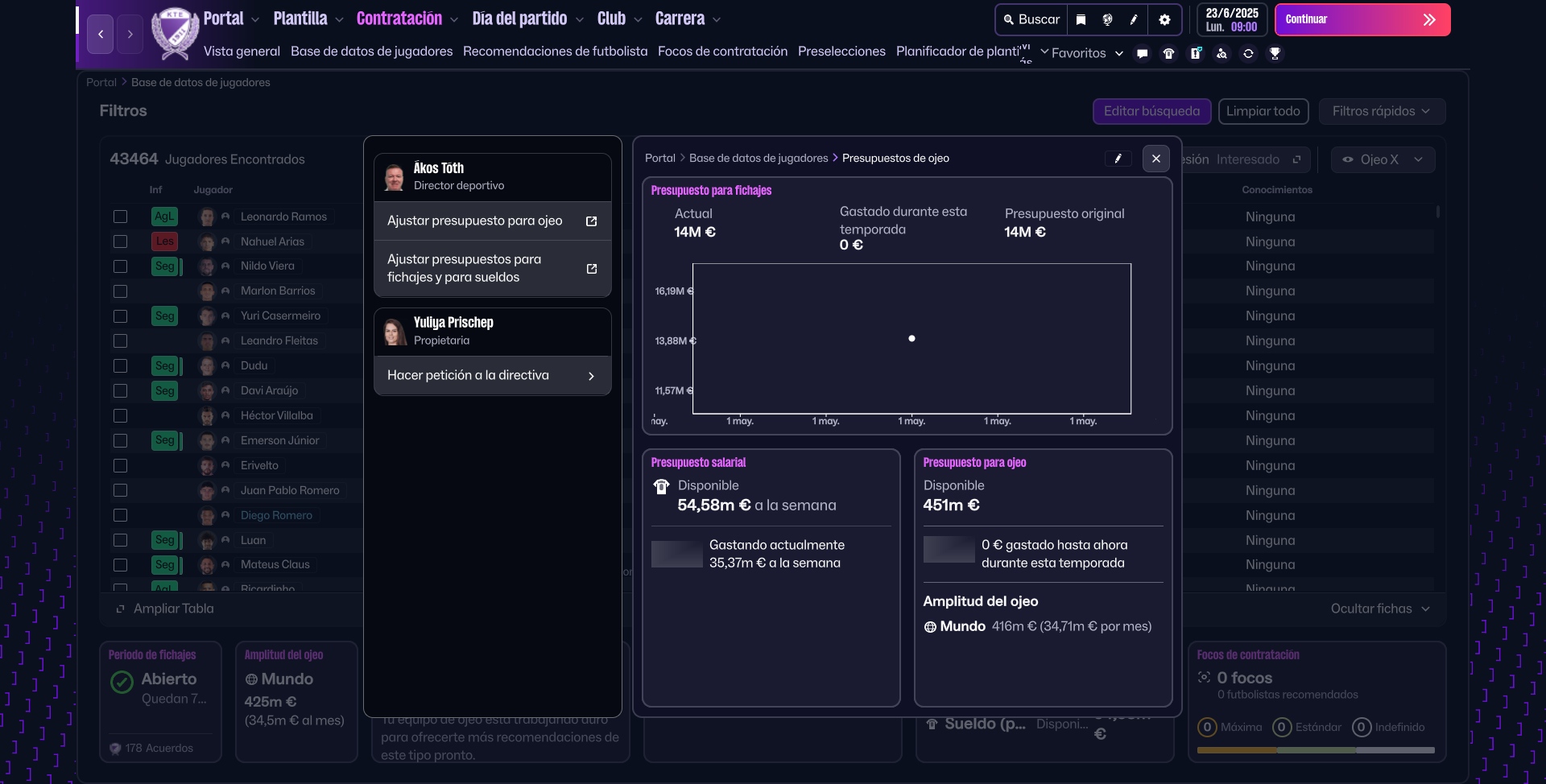The width and height of the screenshot is (1546, 784).
Task: Check the box for Héctor Villalba
Action: click(x=121, y=416)
